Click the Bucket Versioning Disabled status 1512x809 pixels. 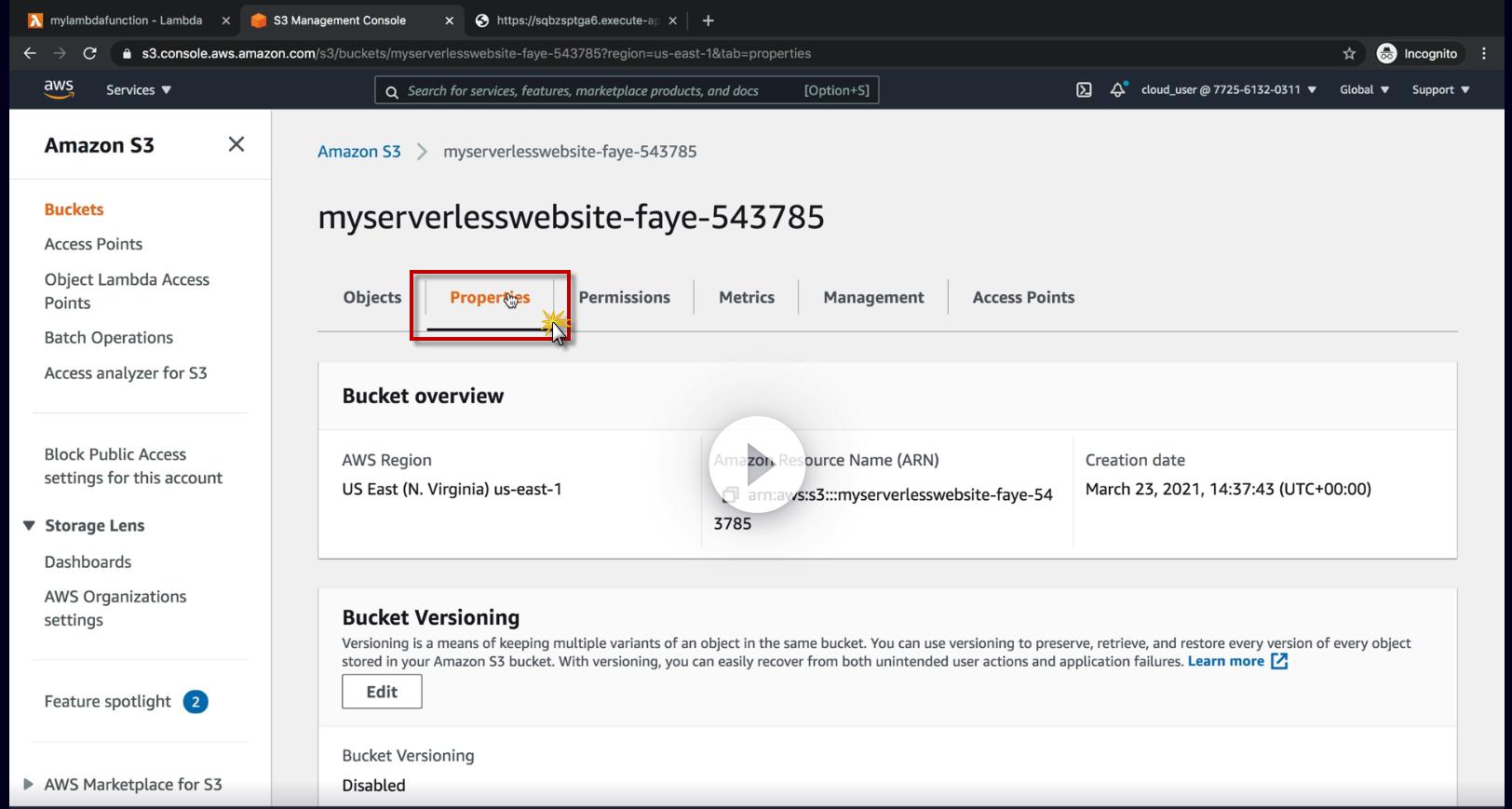(373, 786)
